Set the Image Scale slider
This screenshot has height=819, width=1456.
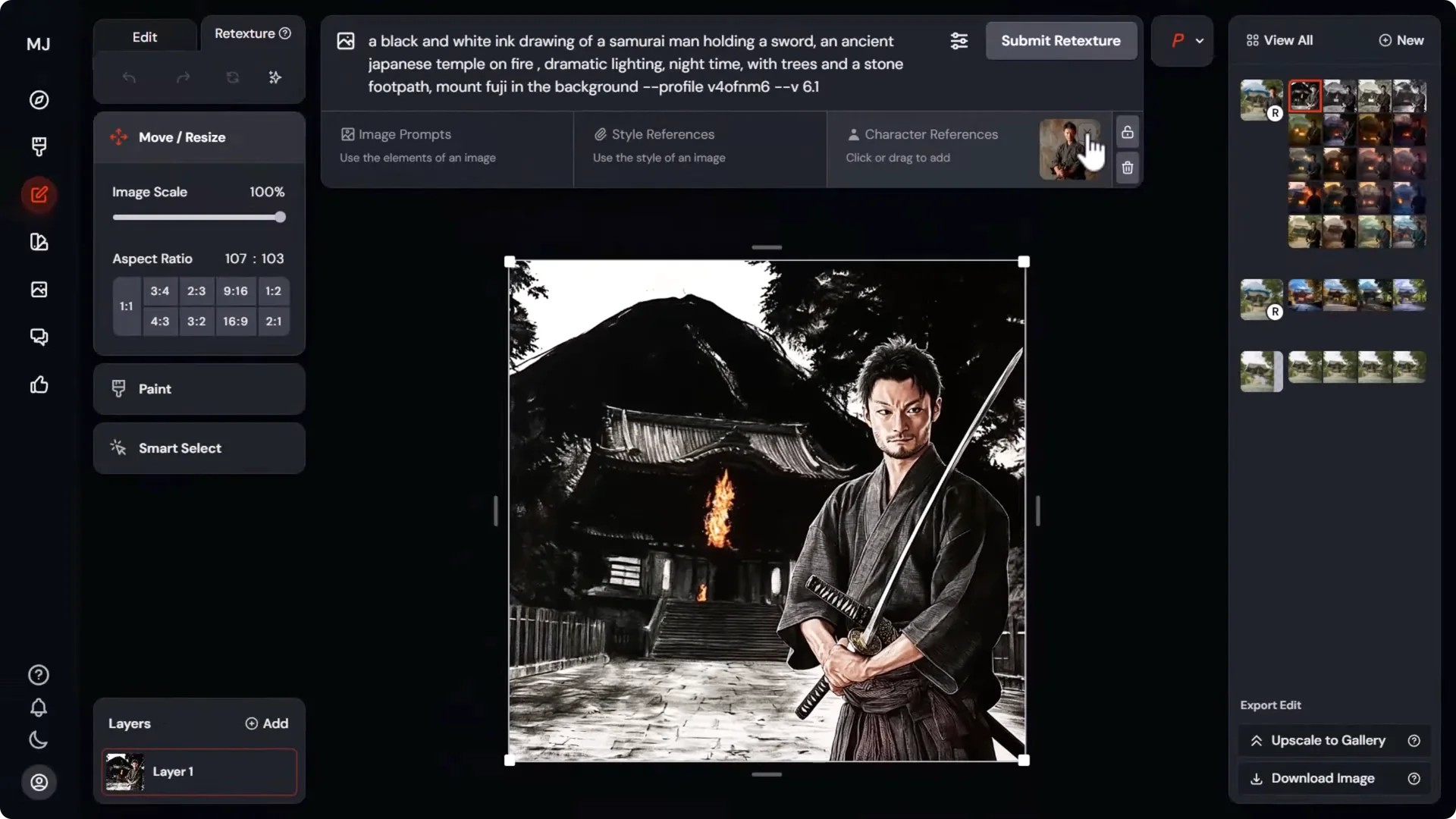point(280,217)
